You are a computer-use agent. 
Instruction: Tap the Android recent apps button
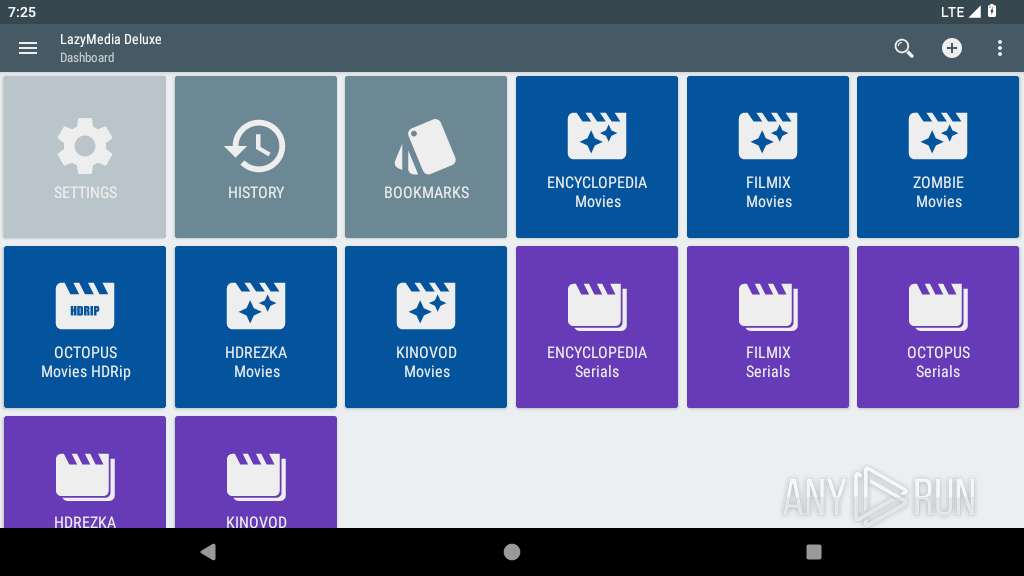(814, 552)
